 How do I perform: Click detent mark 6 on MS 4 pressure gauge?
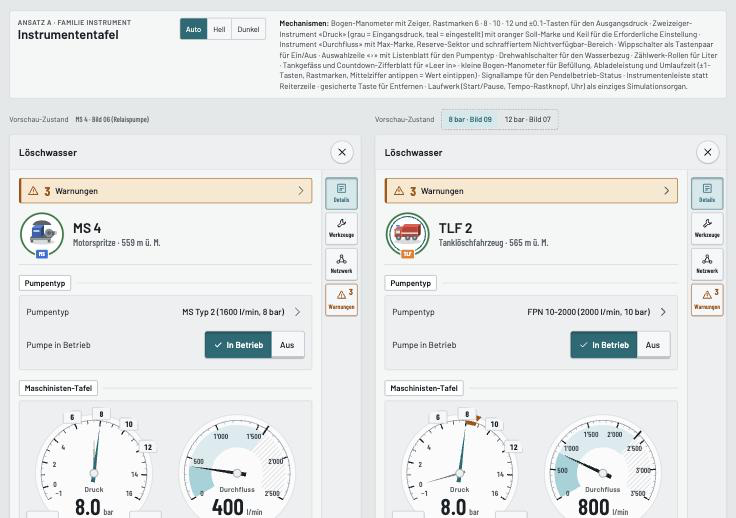coord(72,417)
